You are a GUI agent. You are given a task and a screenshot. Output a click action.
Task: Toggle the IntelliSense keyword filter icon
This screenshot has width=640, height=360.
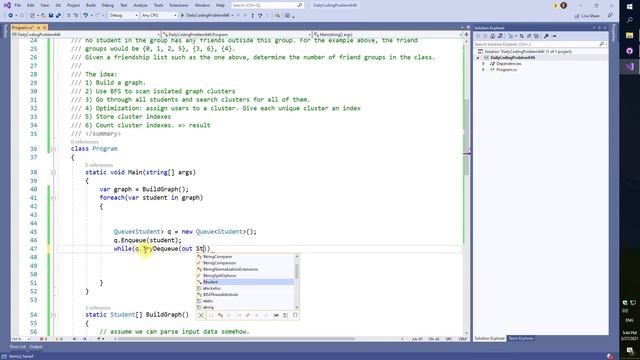(285, 315)
